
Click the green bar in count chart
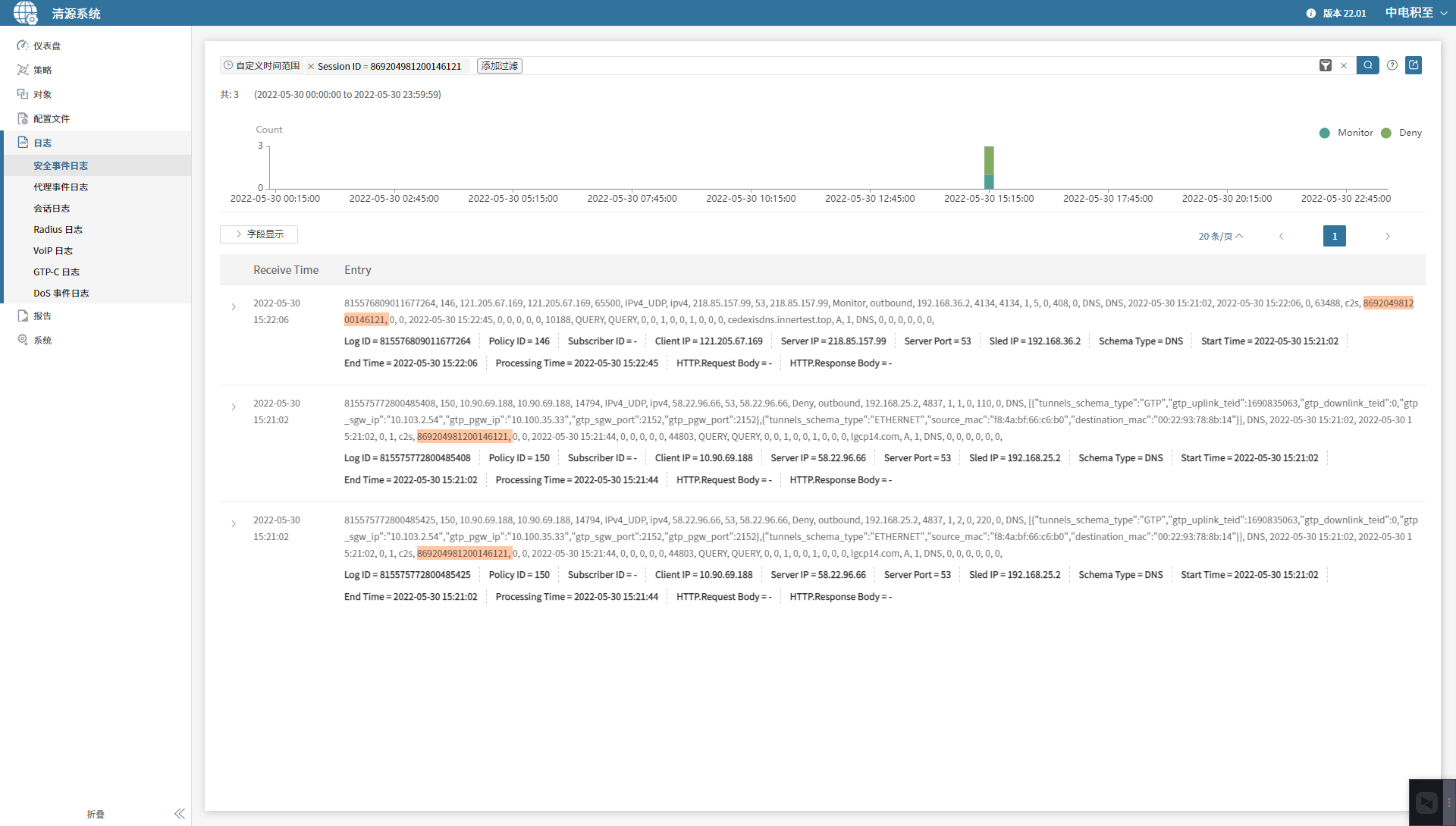click(989, 161)
